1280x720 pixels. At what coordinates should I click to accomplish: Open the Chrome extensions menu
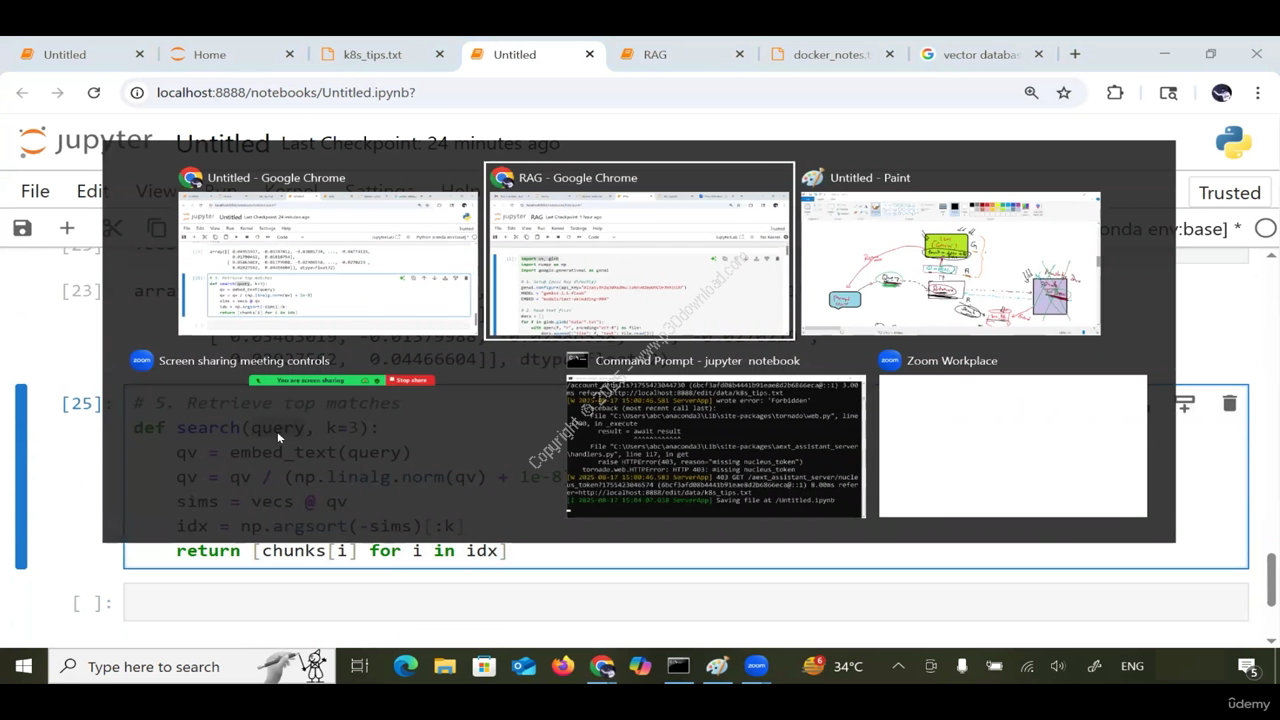coord(1115,92)
